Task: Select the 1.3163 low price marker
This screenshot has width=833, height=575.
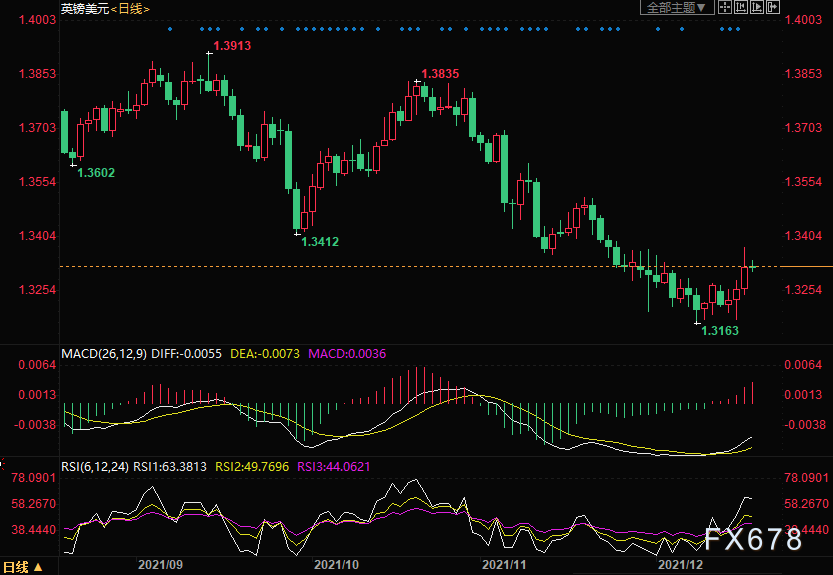Action: [x=719, y=330]
